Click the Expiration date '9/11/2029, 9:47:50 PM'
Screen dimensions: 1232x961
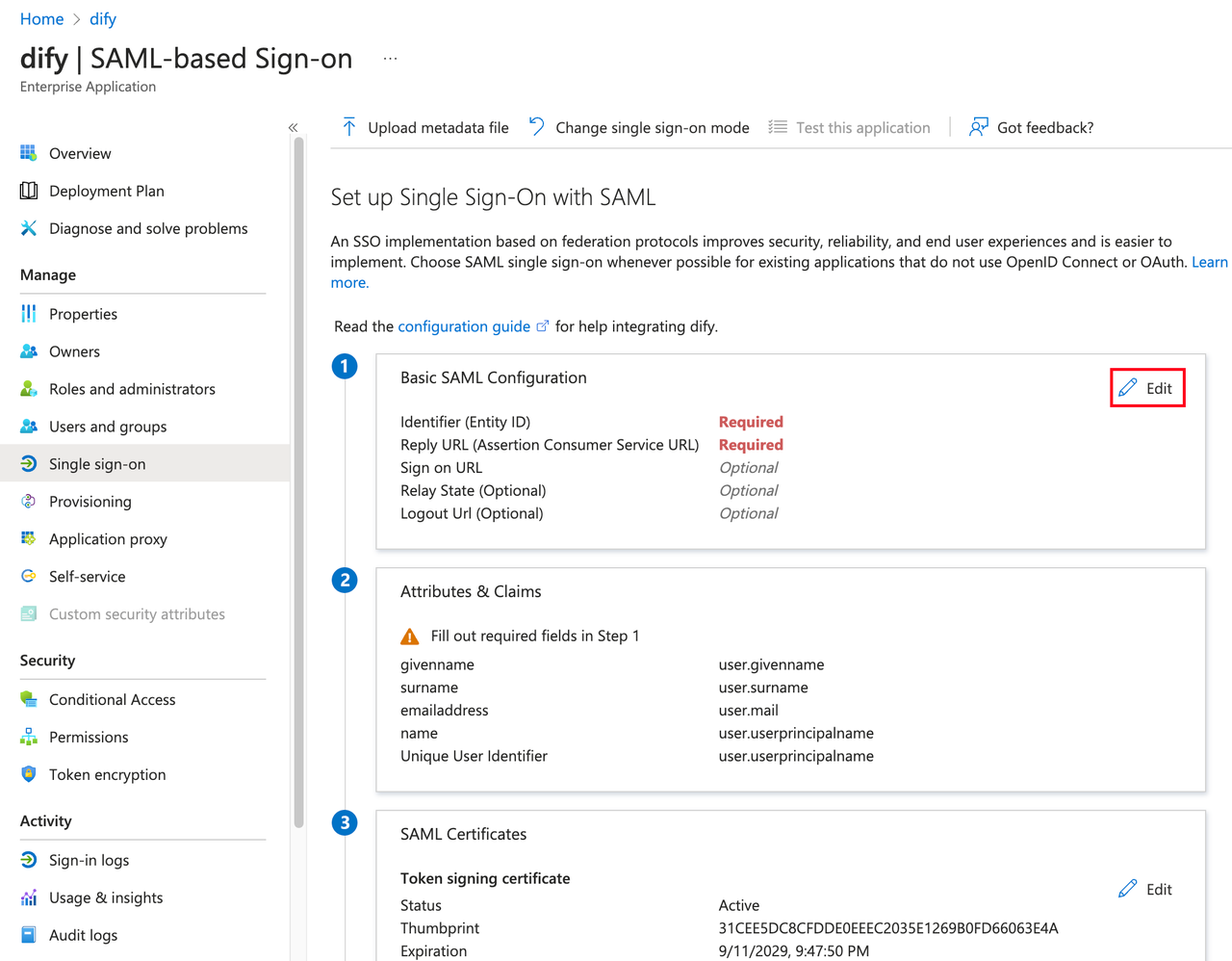tap(794, 951)
